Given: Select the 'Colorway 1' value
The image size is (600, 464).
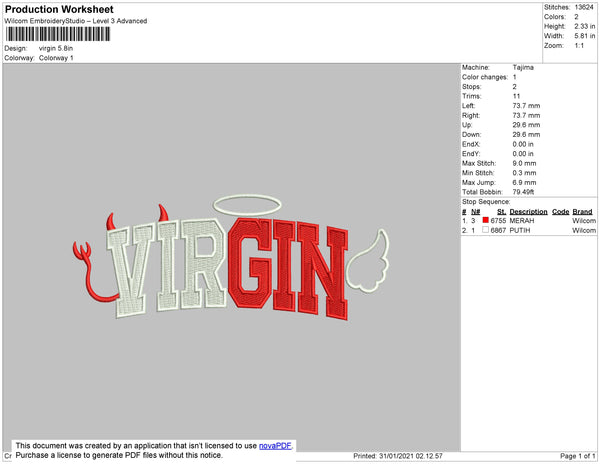Looking at the screenshot, I should 56,58.
